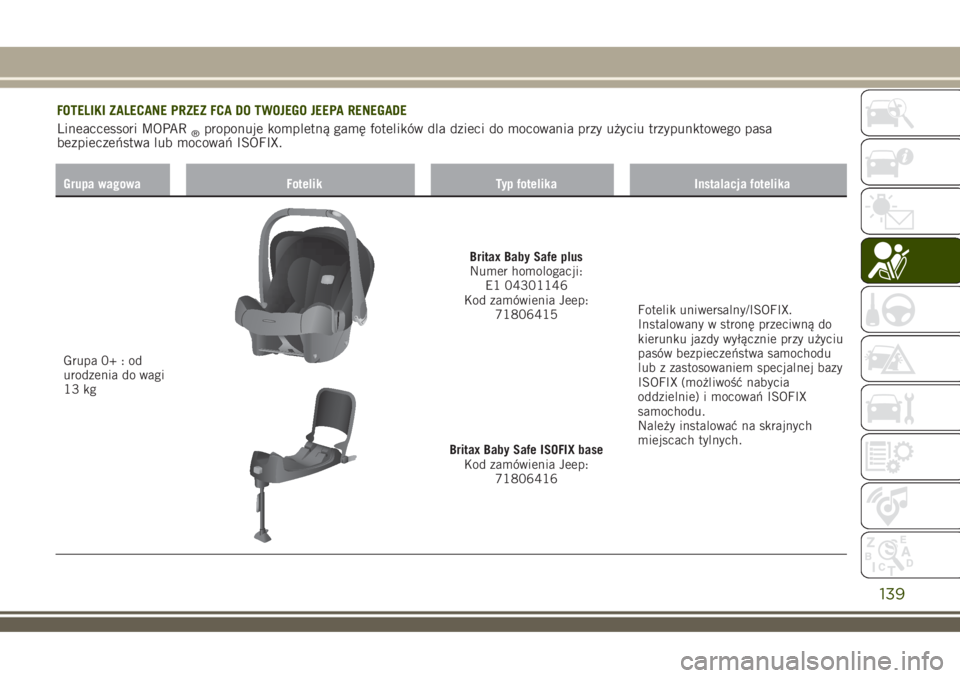This screenshot has width=960, height=678.
Task: Click the "Britax Baby Safe plus" title
Action: (526, 257)
